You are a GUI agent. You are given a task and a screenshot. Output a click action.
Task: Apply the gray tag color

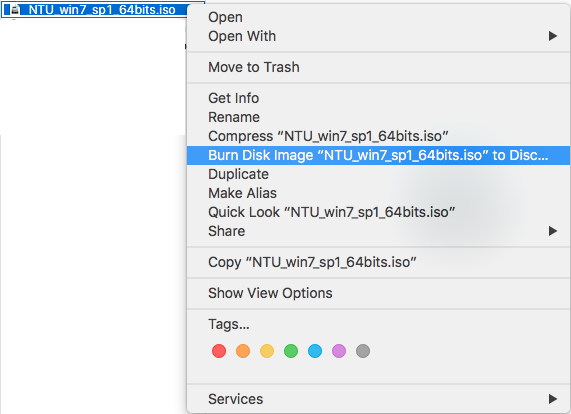tap(363, 351)
